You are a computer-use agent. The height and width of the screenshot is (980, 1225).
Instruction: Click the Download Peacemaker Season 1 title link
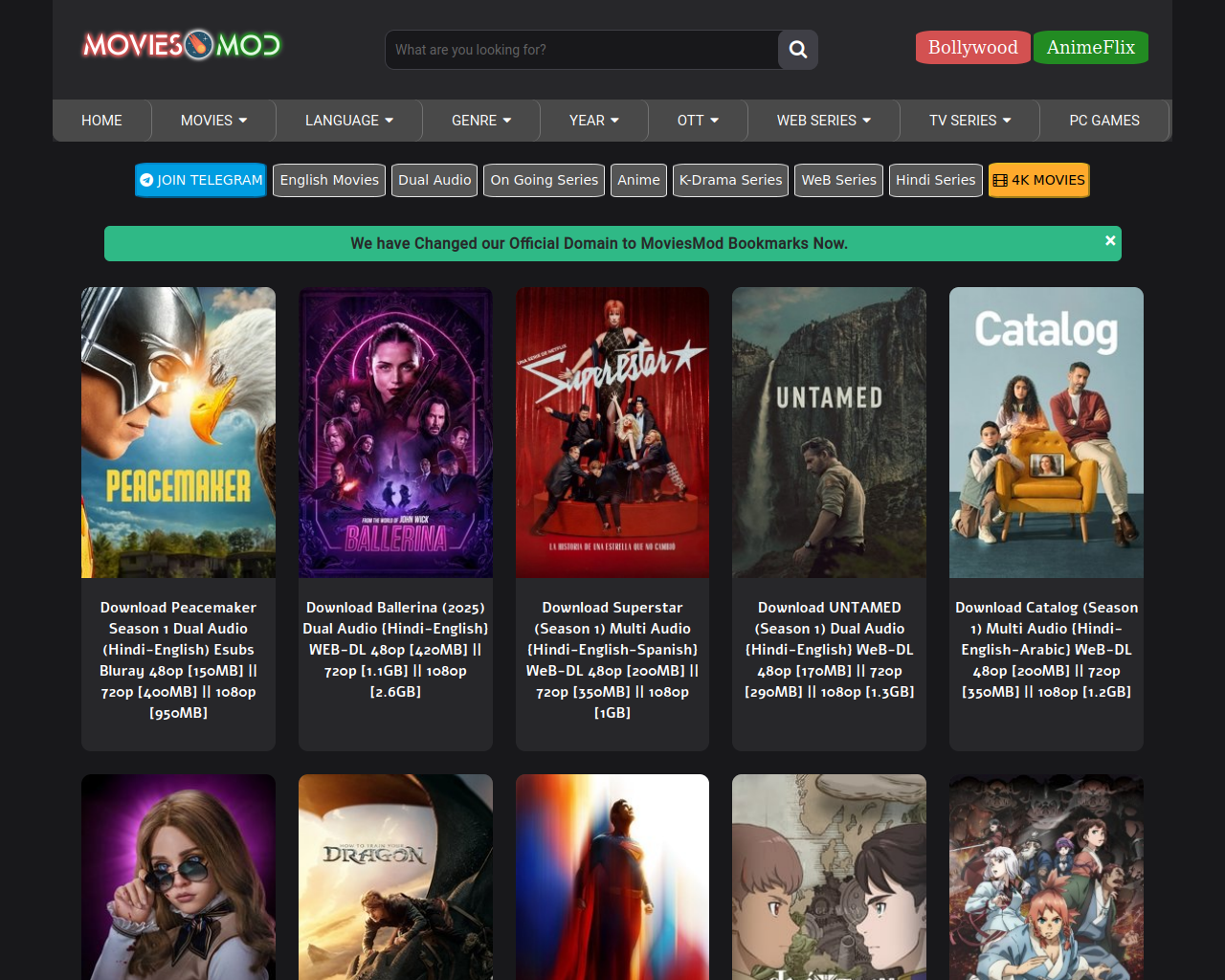point(178,660)
